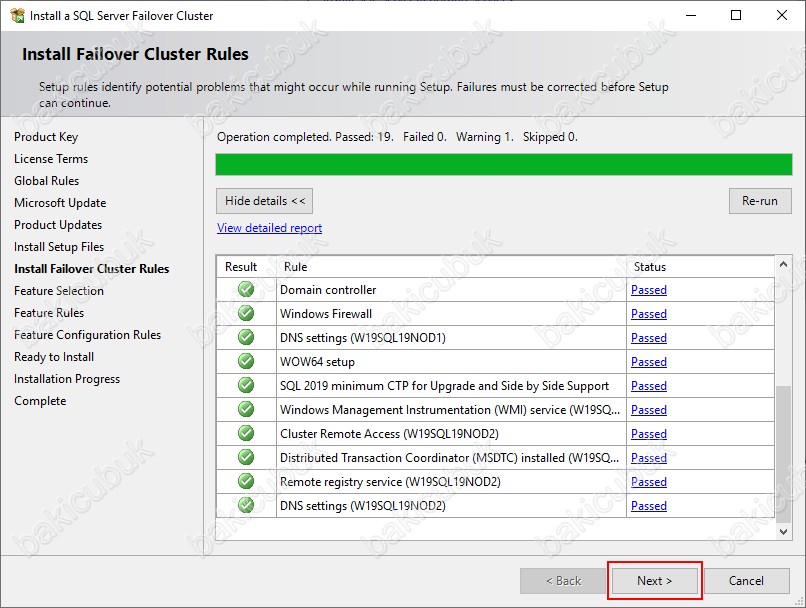Open the View detailed report link
Screen dimensions: 806x608
click(x=269, y=228)
